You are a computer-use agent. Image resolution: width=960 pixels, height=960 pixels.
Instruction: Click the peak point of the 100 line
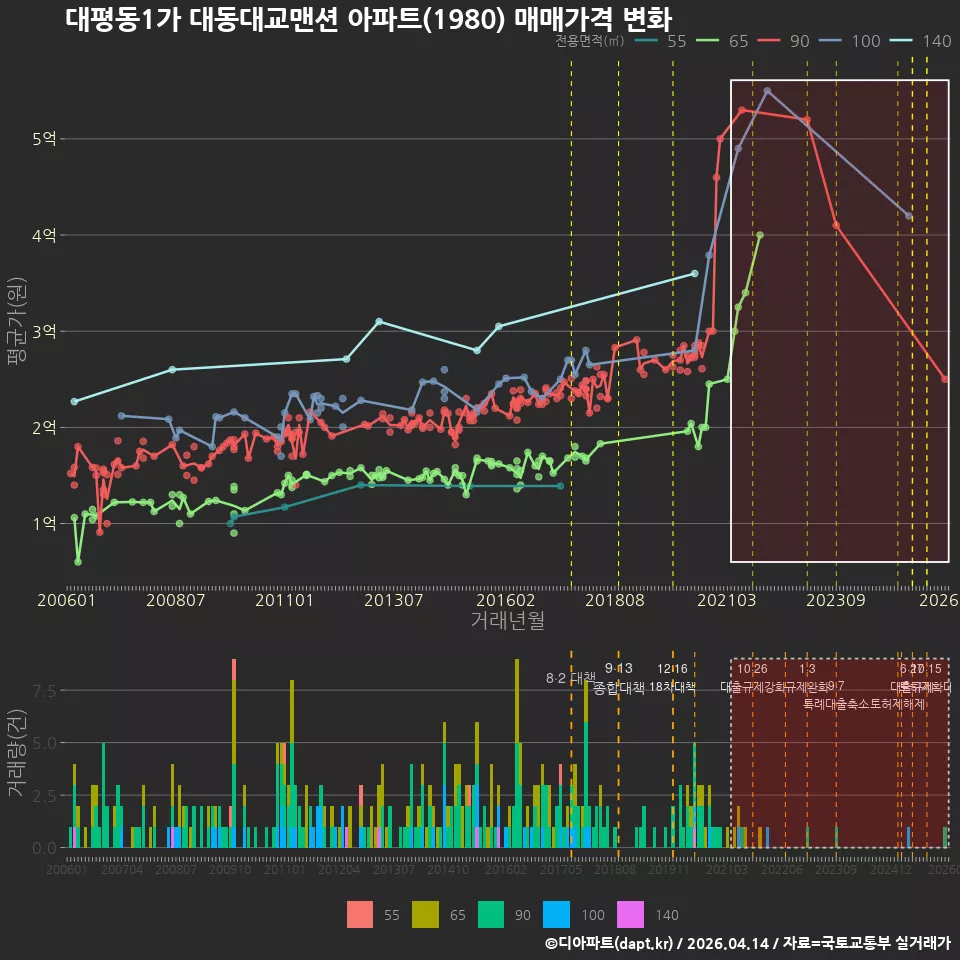[767, 91]
